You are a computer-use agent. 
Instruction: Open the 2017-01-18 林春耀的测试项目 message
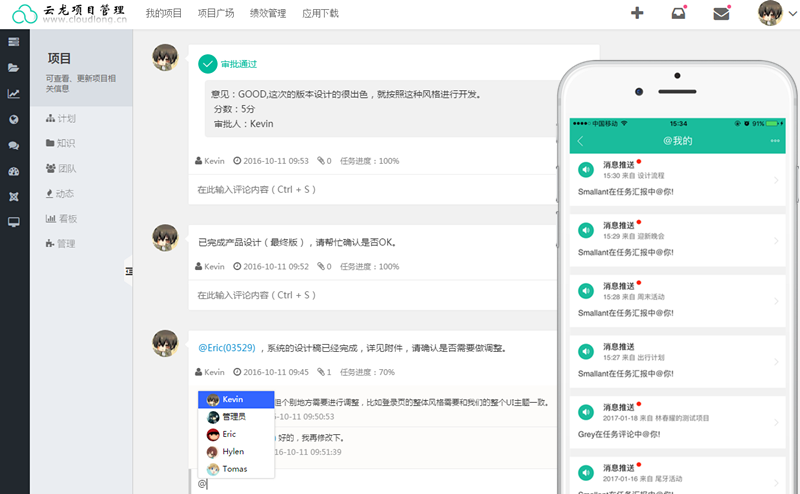point(677,422)
